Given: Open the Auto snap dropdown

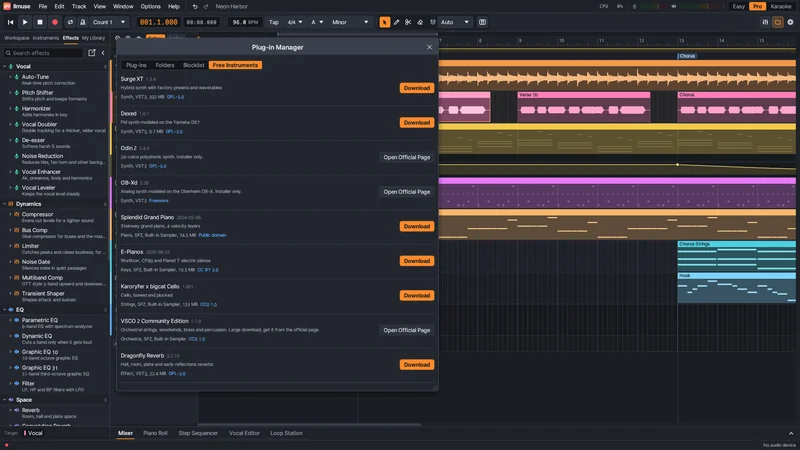Looking at the screenshot, I should (x=455, y=22).
